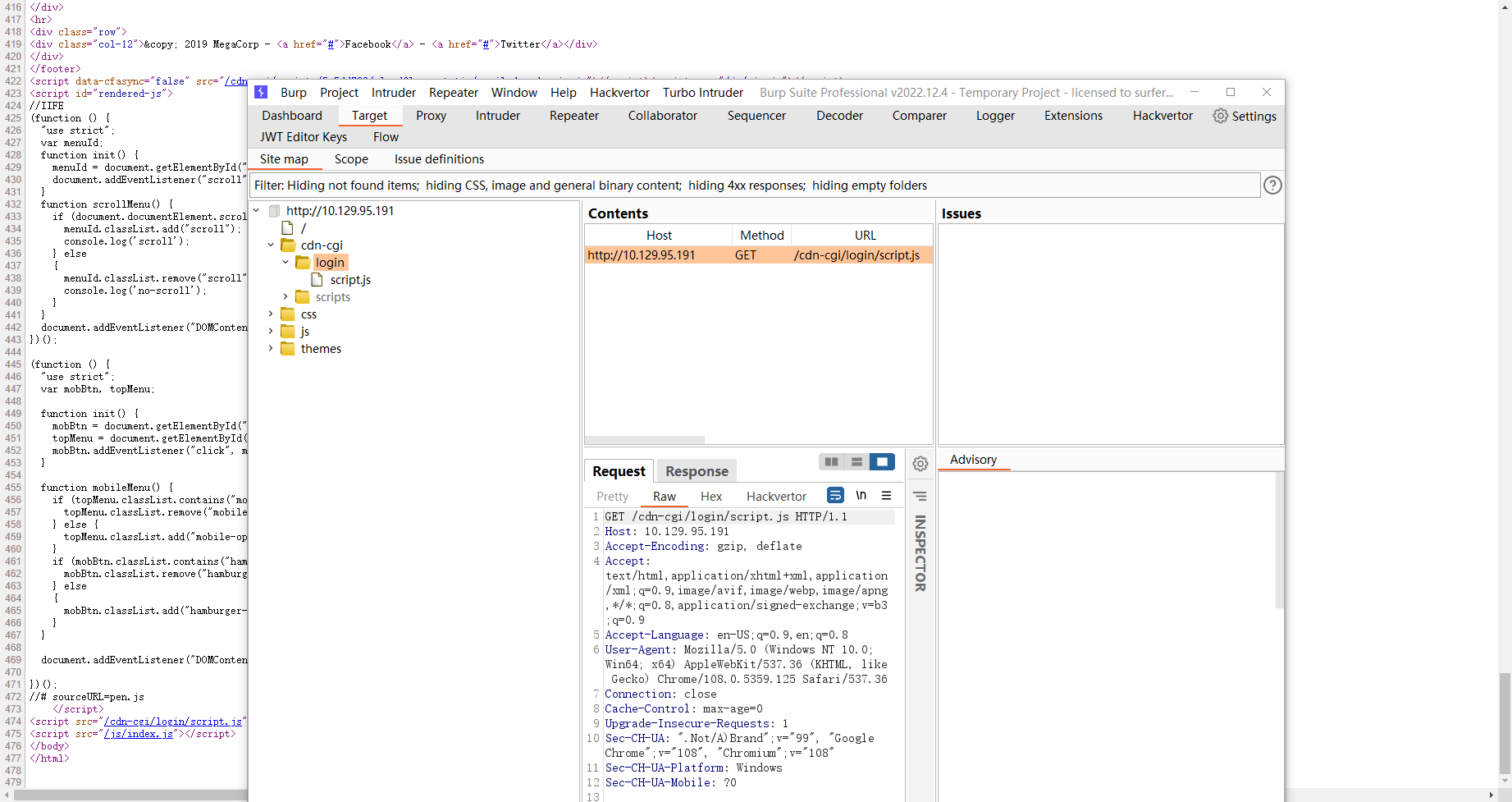Open the Burp menu
The height and width of the screenshot is (802, 1512).
[293, 93]
